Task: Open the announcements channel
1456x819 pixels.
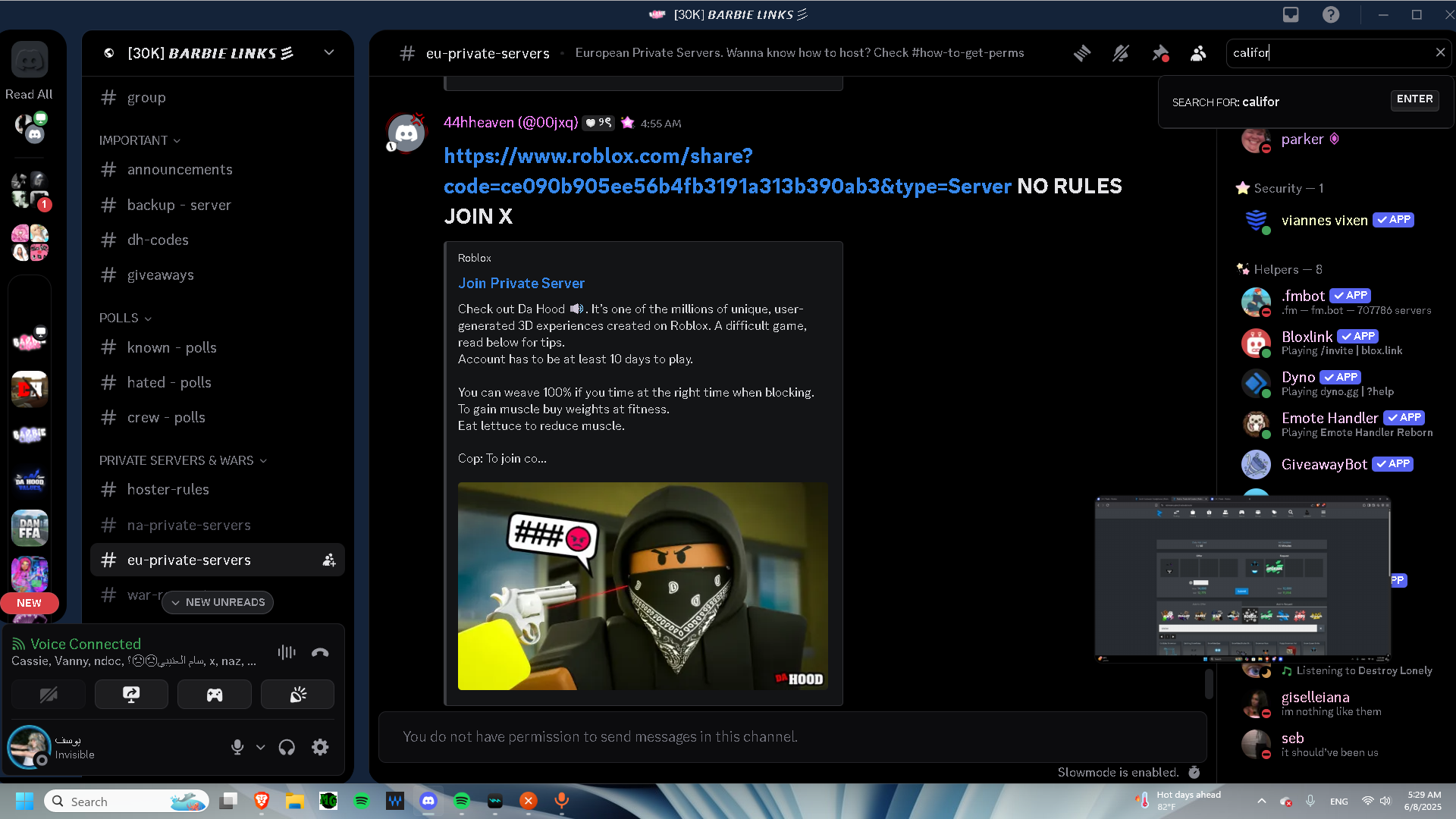Action: tap(217, 170)
